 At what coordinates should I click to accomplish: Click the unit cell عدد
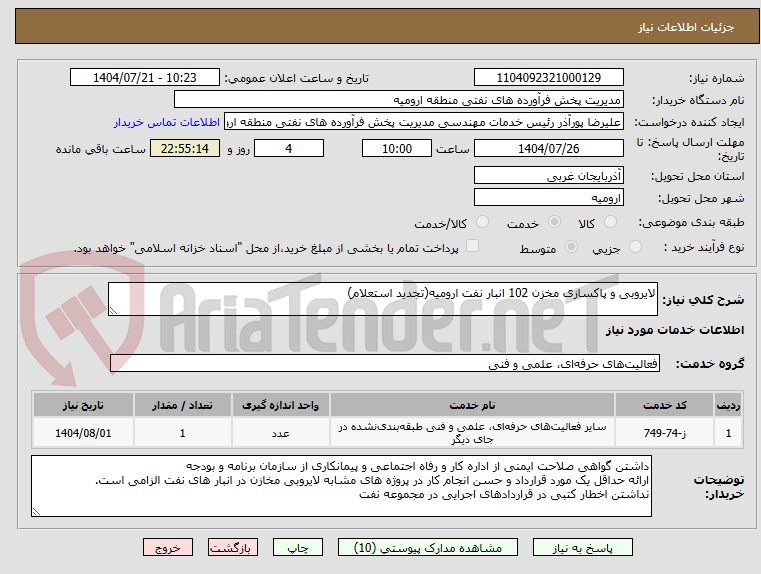coord(281,433)
